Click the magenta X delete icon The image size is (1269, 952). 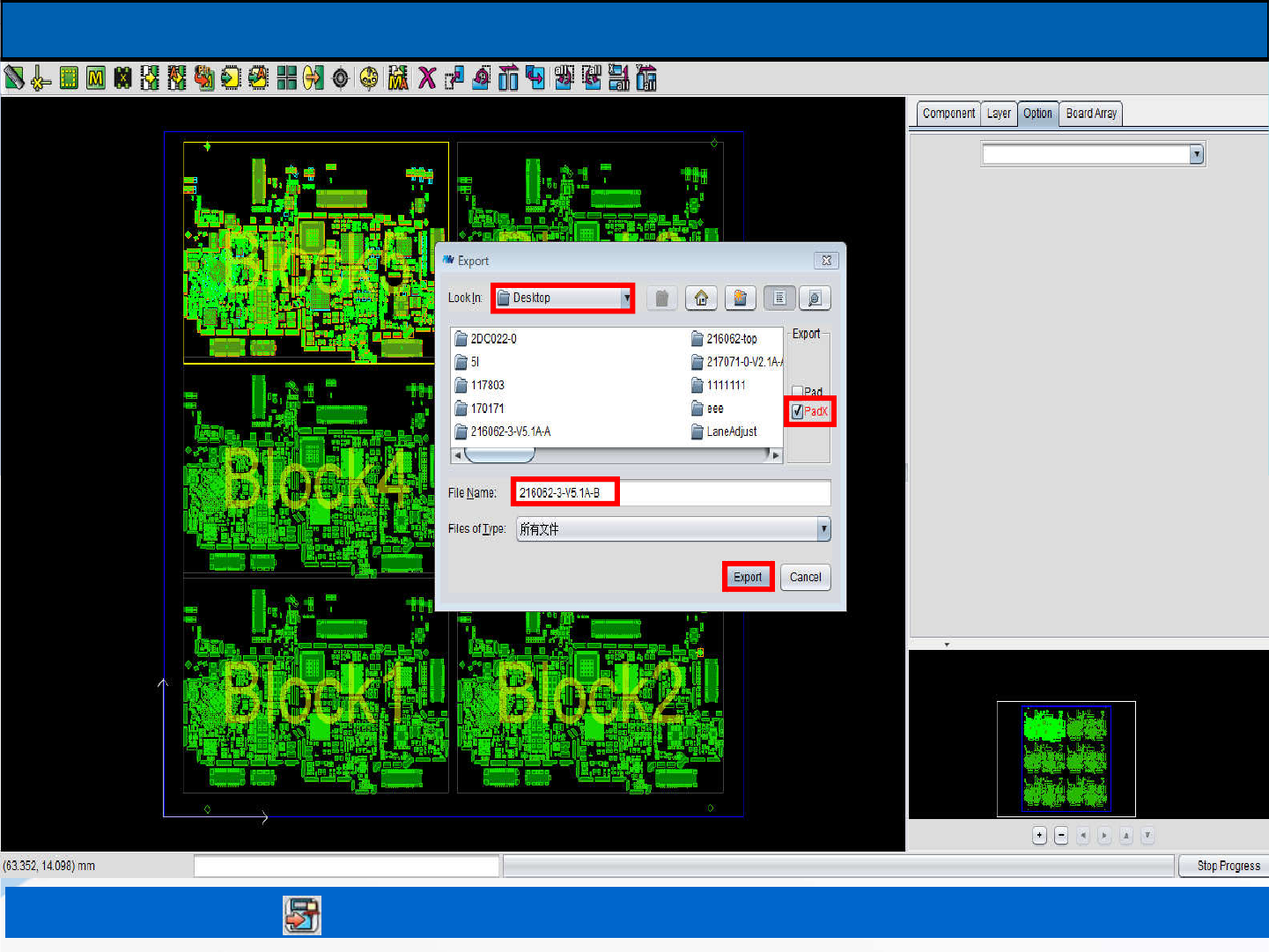point(427,78)
